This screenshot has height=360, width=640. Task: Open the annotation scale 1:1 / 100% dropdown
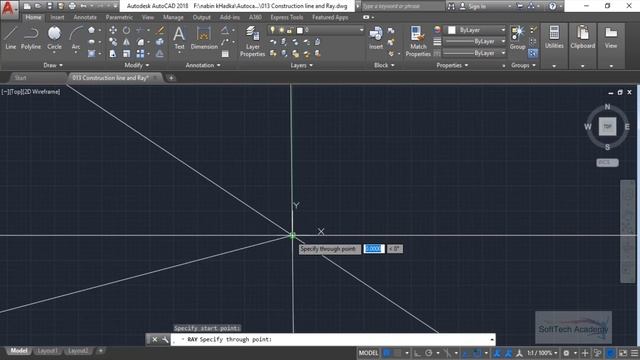[x=542, y=353]
